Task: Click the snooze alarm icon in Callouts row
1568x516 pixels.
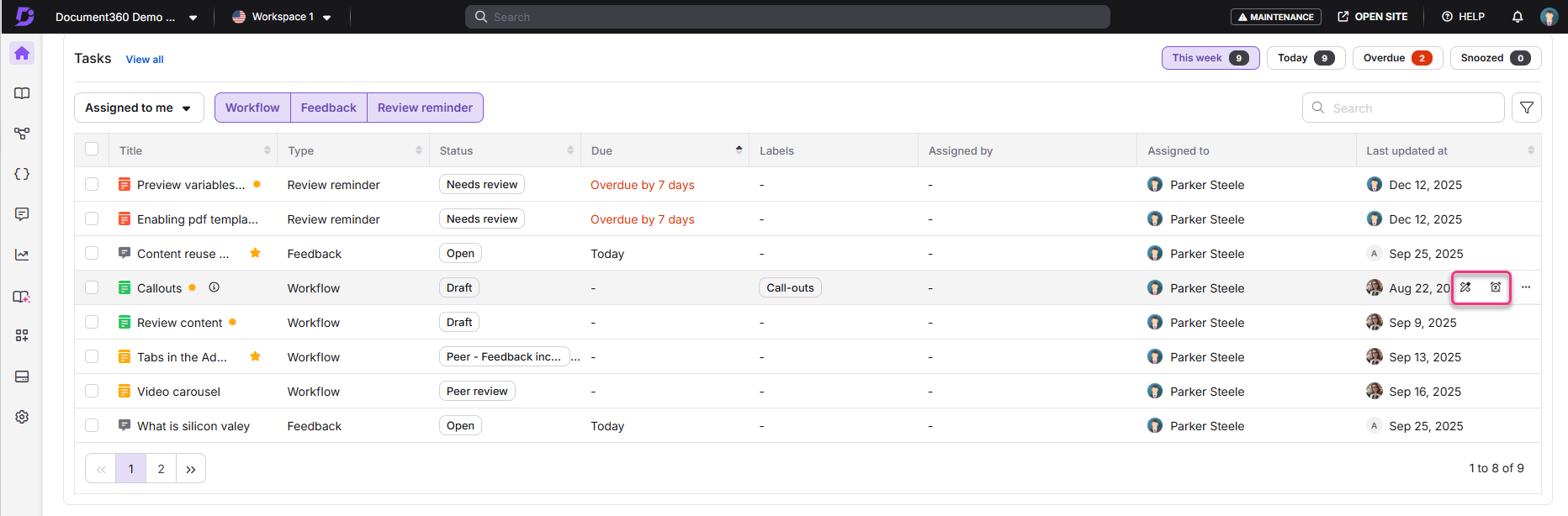Action: click(x=1496, y=287)
